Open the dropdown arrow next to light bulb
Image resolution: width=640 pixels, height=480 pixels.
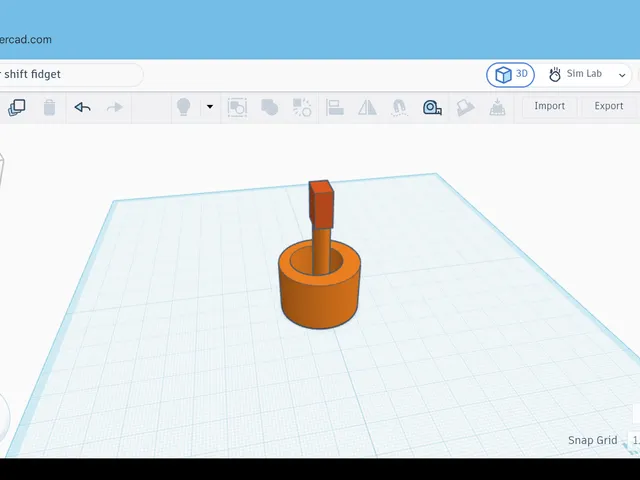(x=210, y=107)
